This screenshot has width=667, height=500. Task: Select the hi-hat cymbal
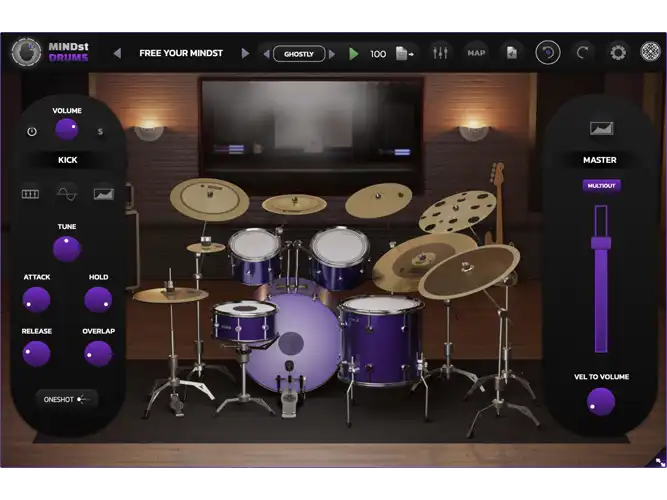[x=170, y=295]
